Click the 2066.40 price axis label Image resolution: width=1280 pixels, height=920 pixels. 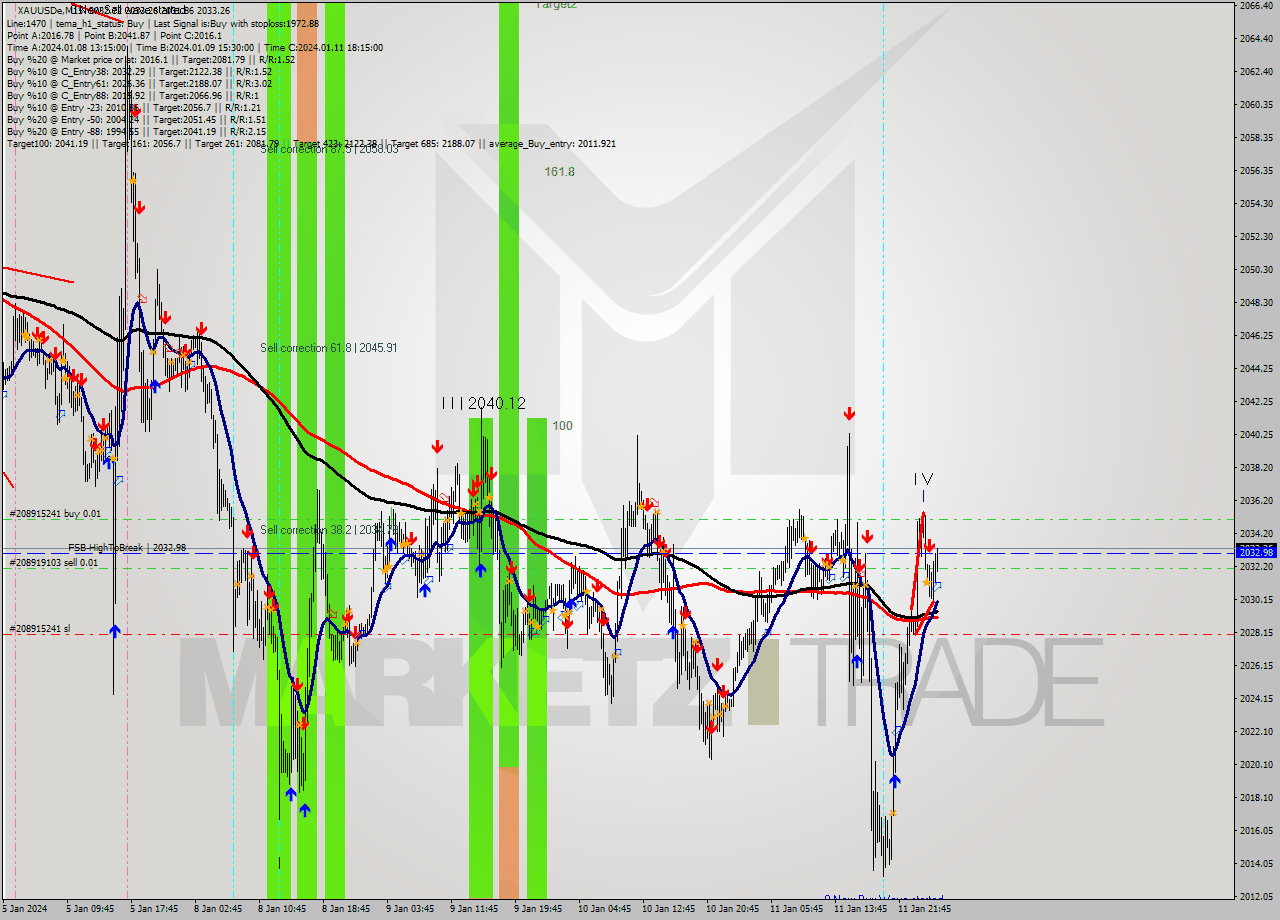click(1255, 6)
